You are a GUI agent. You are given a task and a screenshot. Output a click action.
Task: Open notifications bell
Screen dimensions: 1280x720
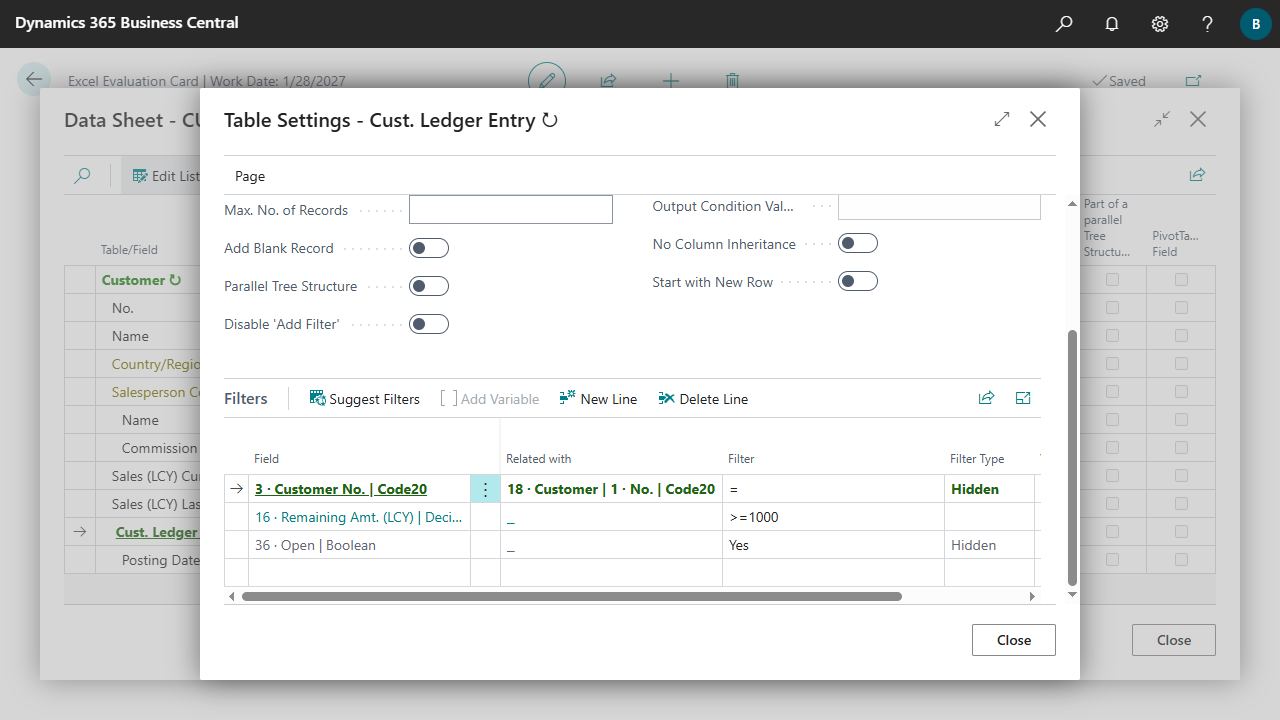[1112, 24]
